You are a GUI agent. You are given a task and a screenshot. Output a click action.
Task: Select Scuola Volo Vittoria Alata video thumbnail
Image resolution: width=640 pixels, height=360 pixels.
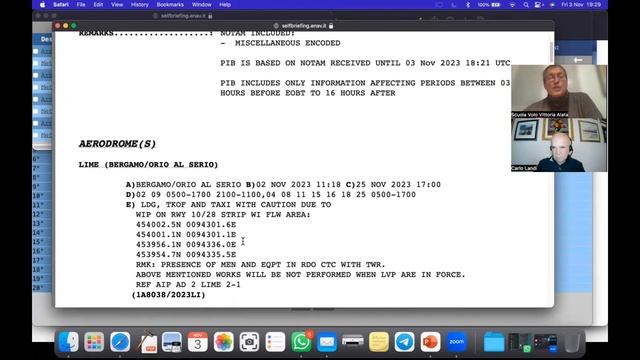pyautogui.click(x=559, y=91)
